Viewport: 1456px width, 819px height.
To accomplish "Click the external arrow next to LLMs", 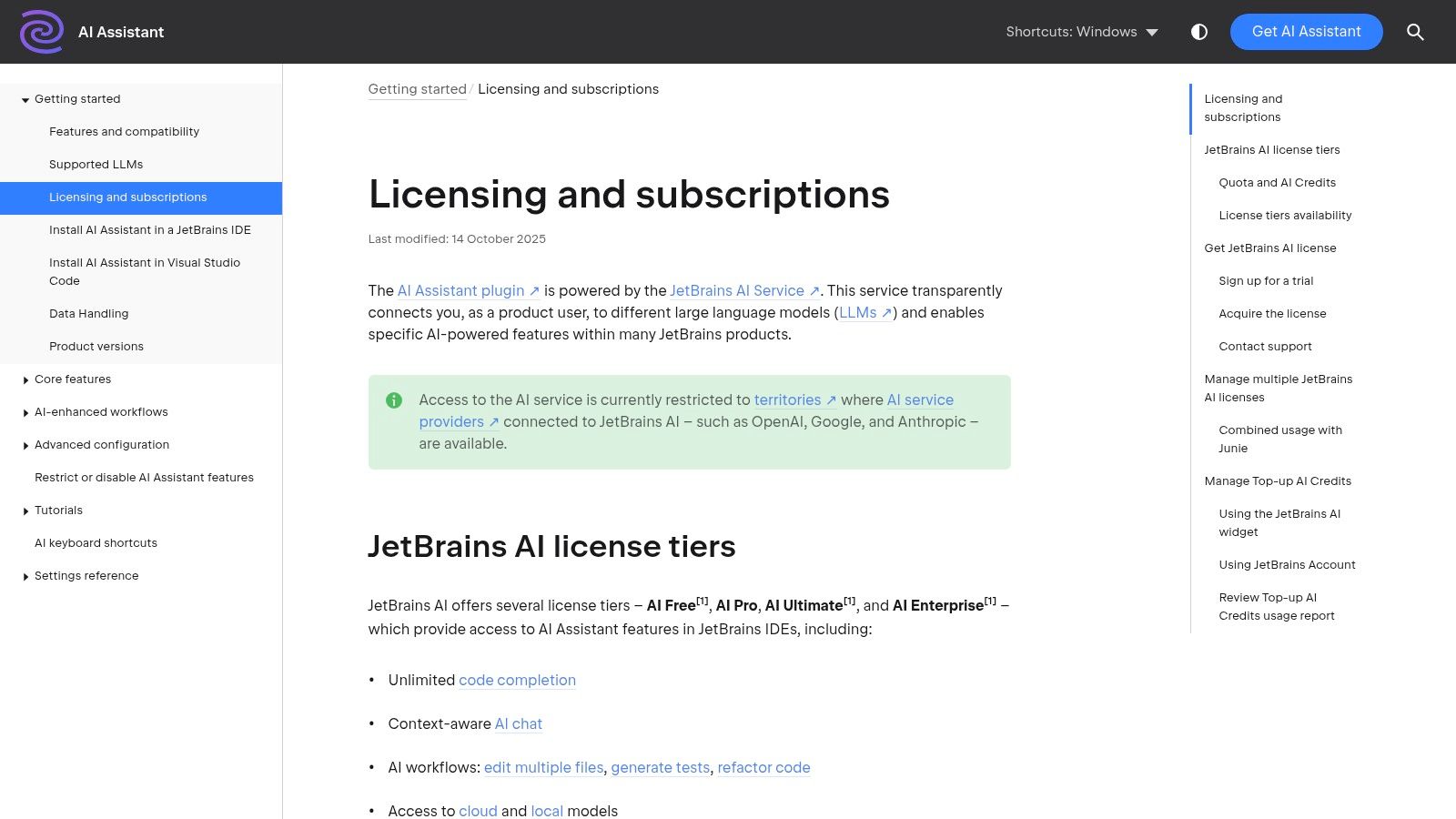I will click(885, 312).
